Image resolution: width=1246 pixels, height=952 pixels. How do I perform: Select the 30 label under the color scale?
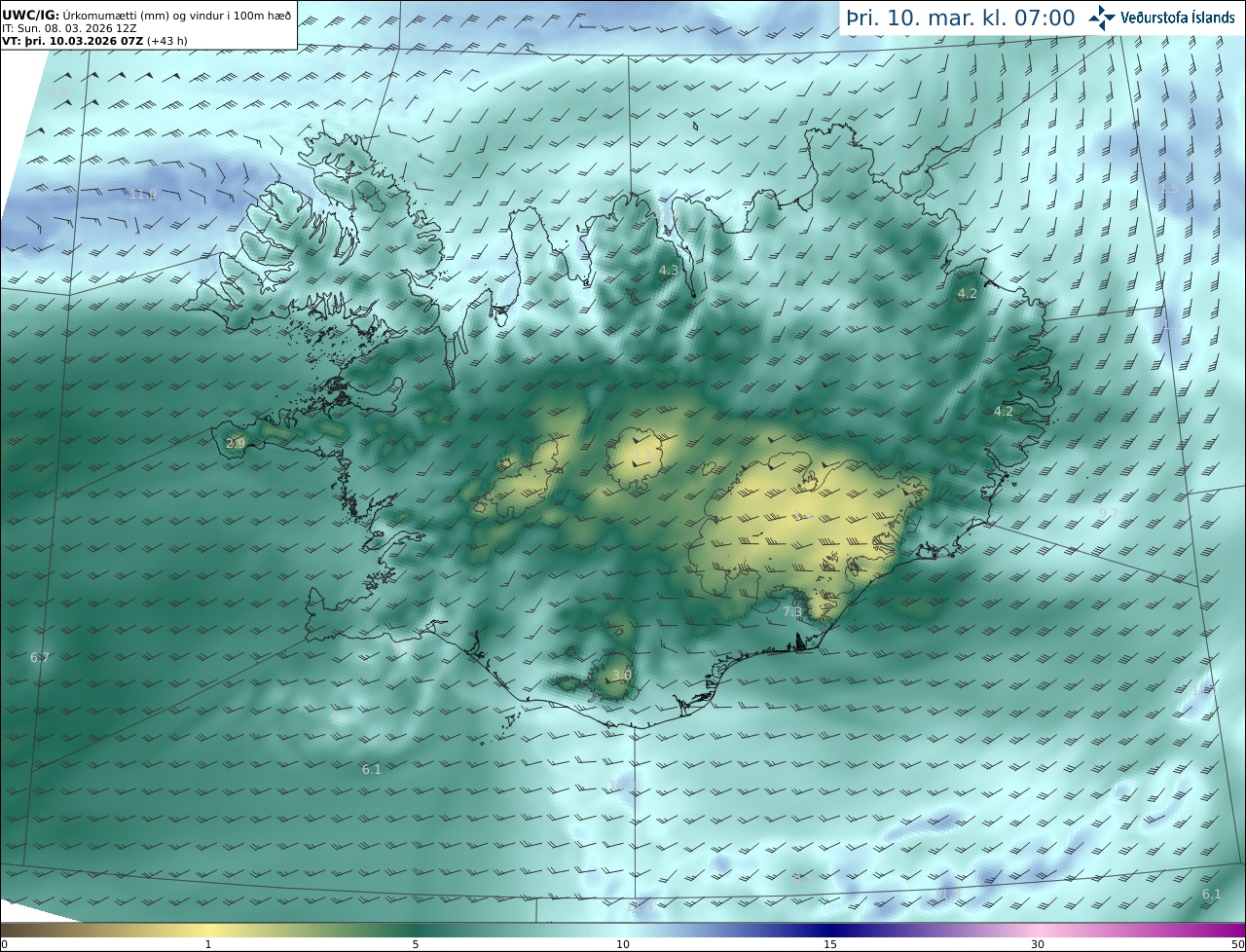pos(1038,944)
